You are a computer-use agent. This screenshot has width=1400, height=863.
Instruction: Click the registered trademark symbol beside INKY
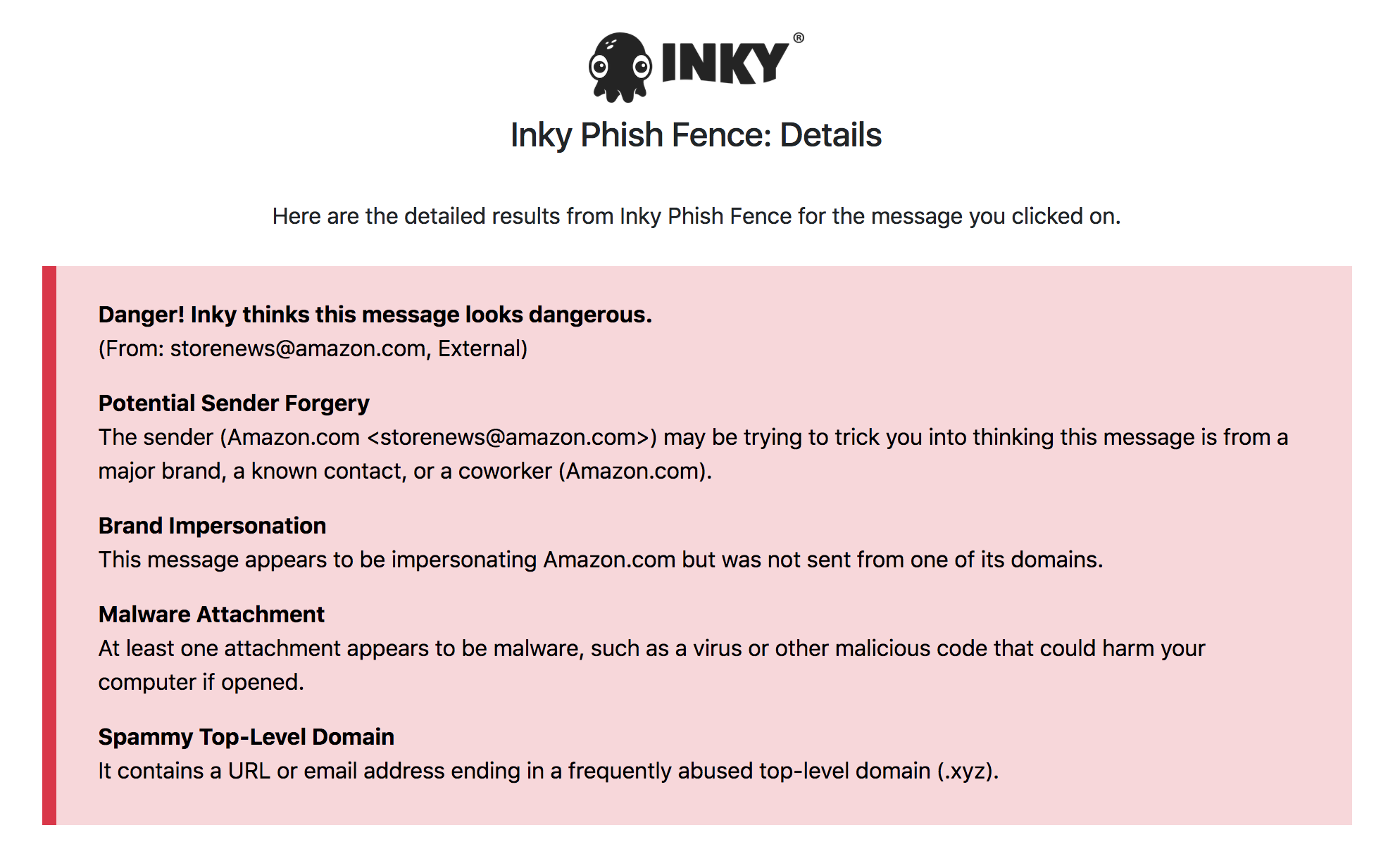[x=799, y=38]
